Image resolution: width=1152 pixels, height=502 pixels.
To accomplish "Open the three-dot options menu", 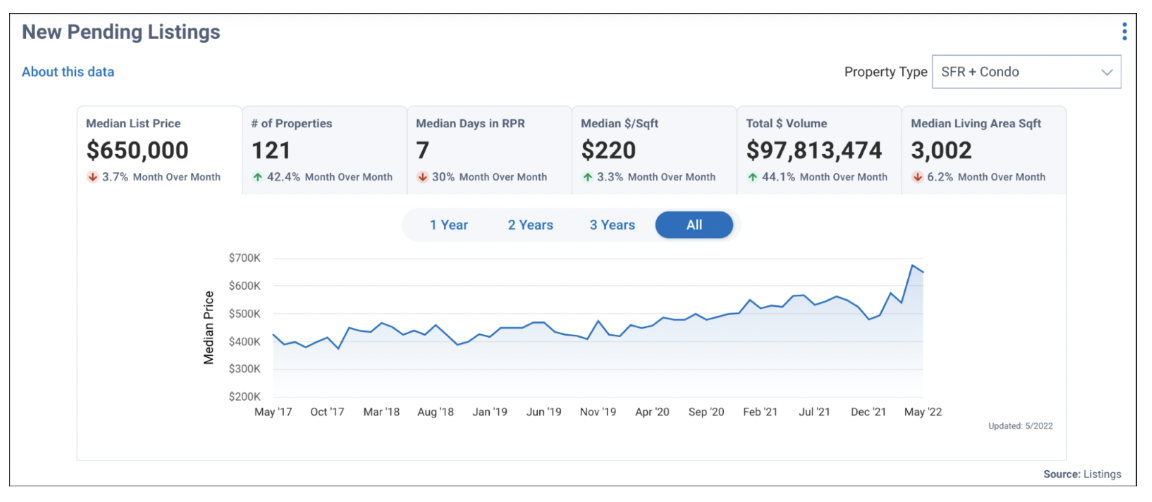I will pos(1124,32).
